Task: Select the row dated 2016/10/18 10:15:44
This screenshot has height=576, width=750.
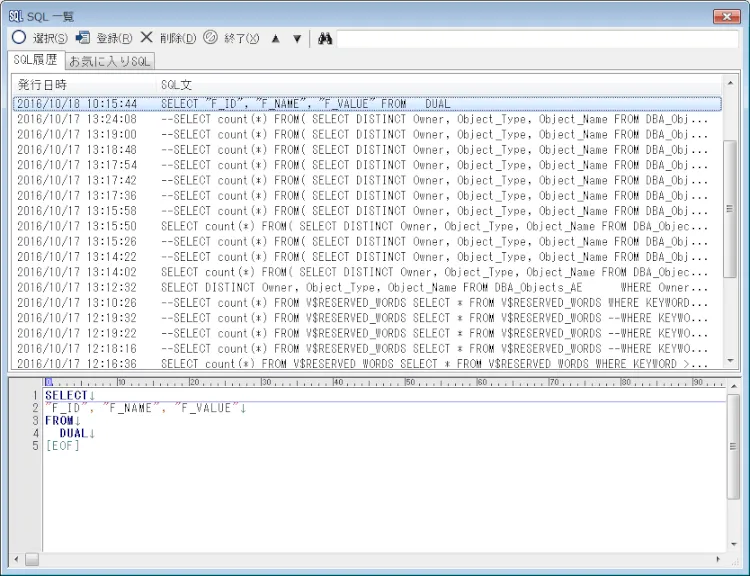Action: (x=367, y=104)
